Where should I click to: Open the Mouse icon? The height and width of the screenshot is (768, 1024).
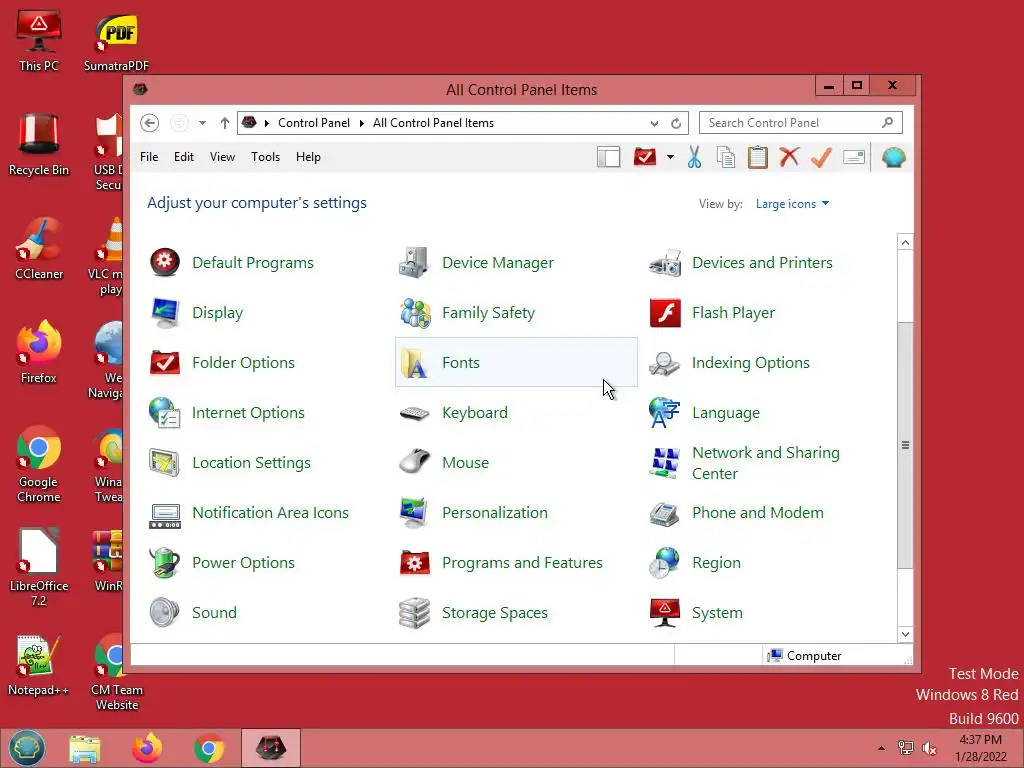(x=415, y=462)
